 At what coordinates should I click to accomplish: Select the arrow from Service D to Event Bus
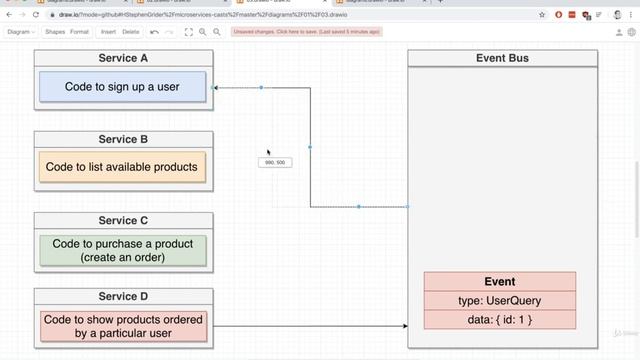pos(310,326)
